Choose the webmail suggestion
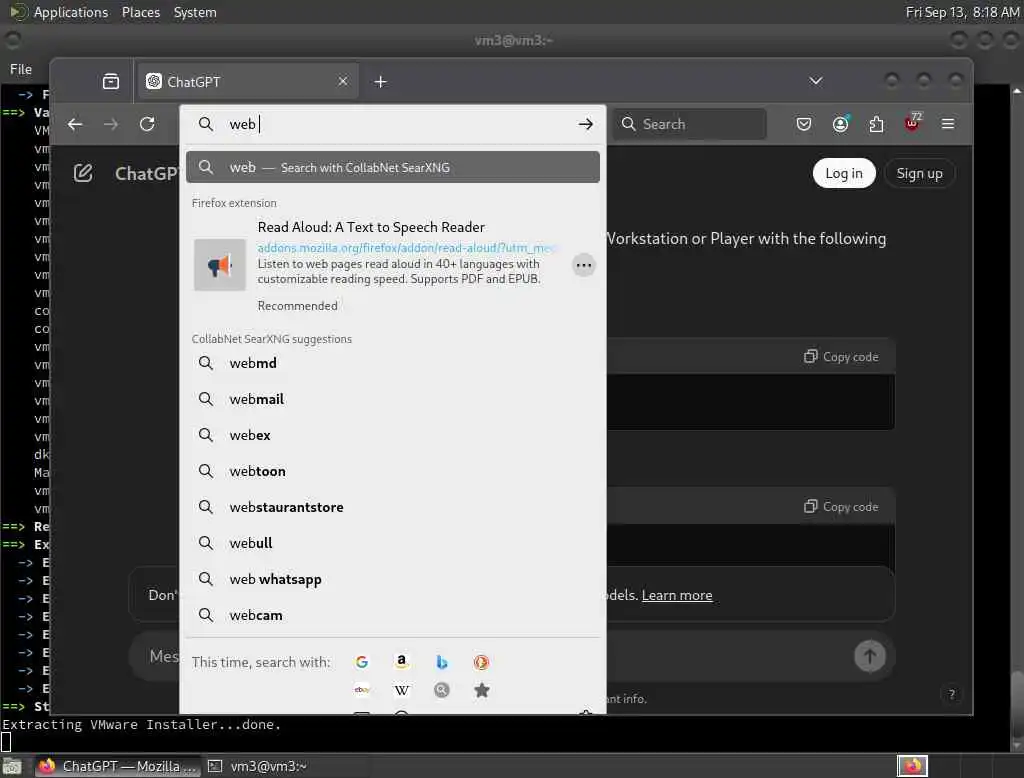This screenshot has height=778, width=1024. coord(392,399)
